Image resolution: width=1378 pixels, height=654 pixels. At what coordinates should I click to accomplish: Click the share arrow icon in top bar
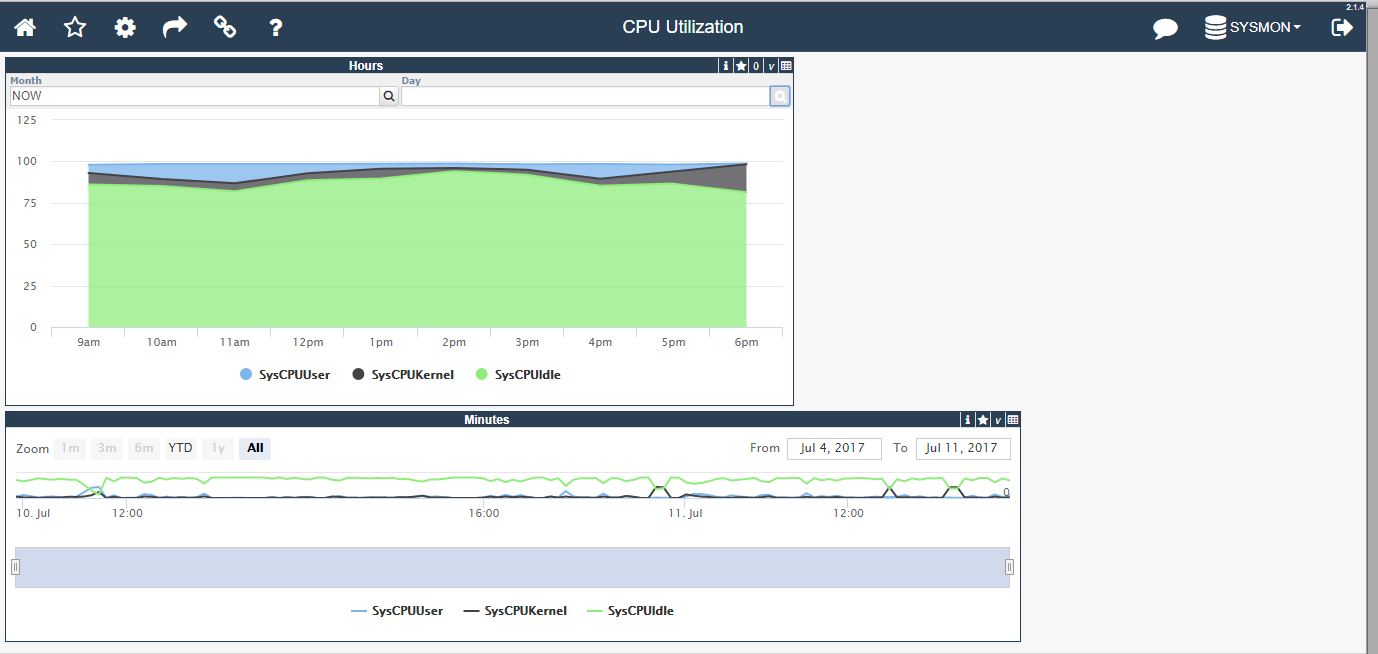[175, 27]
